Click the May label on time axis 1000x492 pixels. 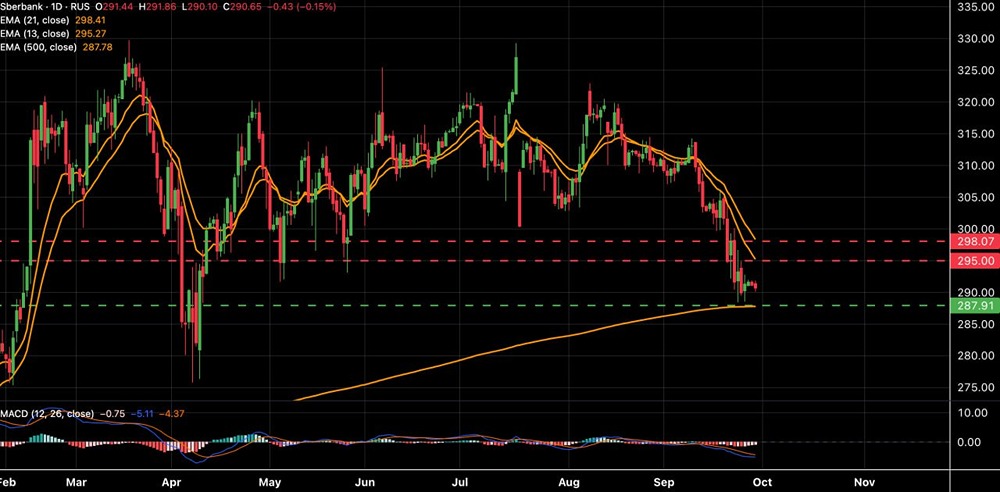click(x=270, y=482)
